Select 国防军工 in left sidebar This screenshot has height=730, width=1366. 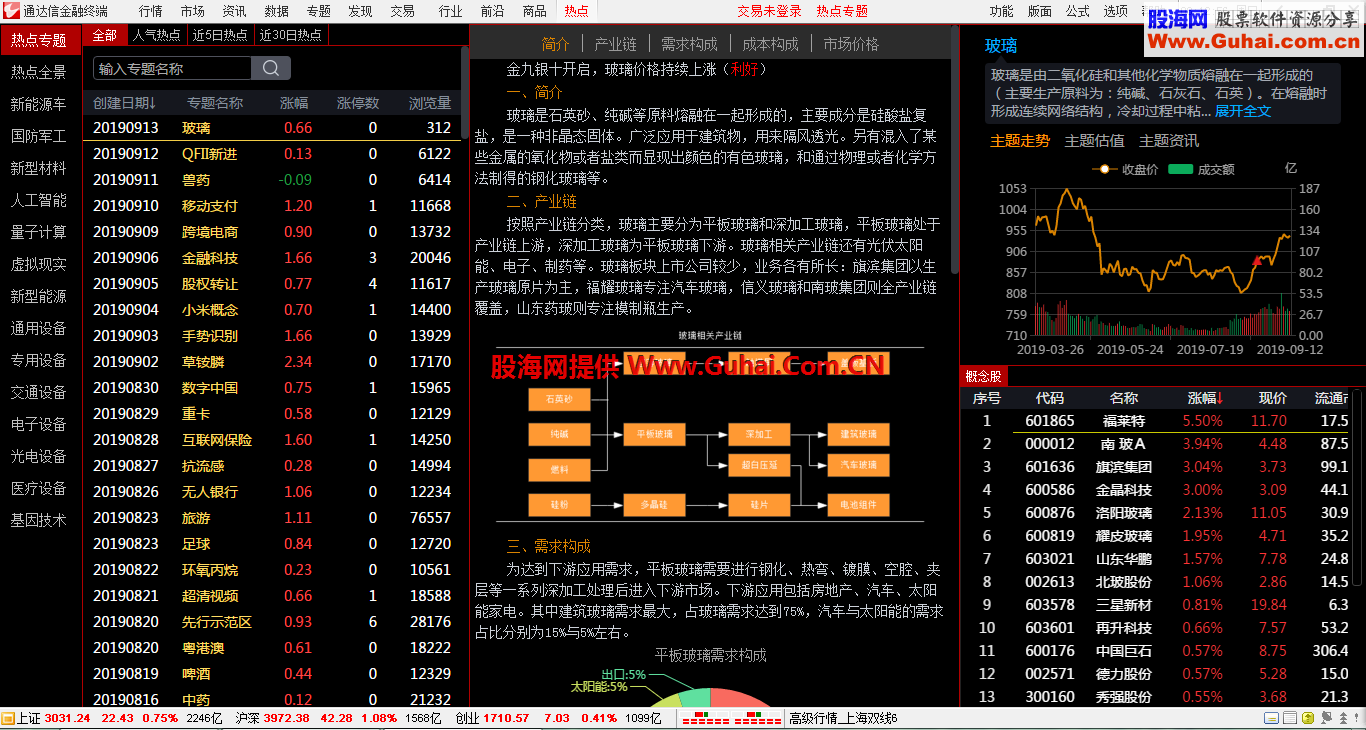(39, 136)
